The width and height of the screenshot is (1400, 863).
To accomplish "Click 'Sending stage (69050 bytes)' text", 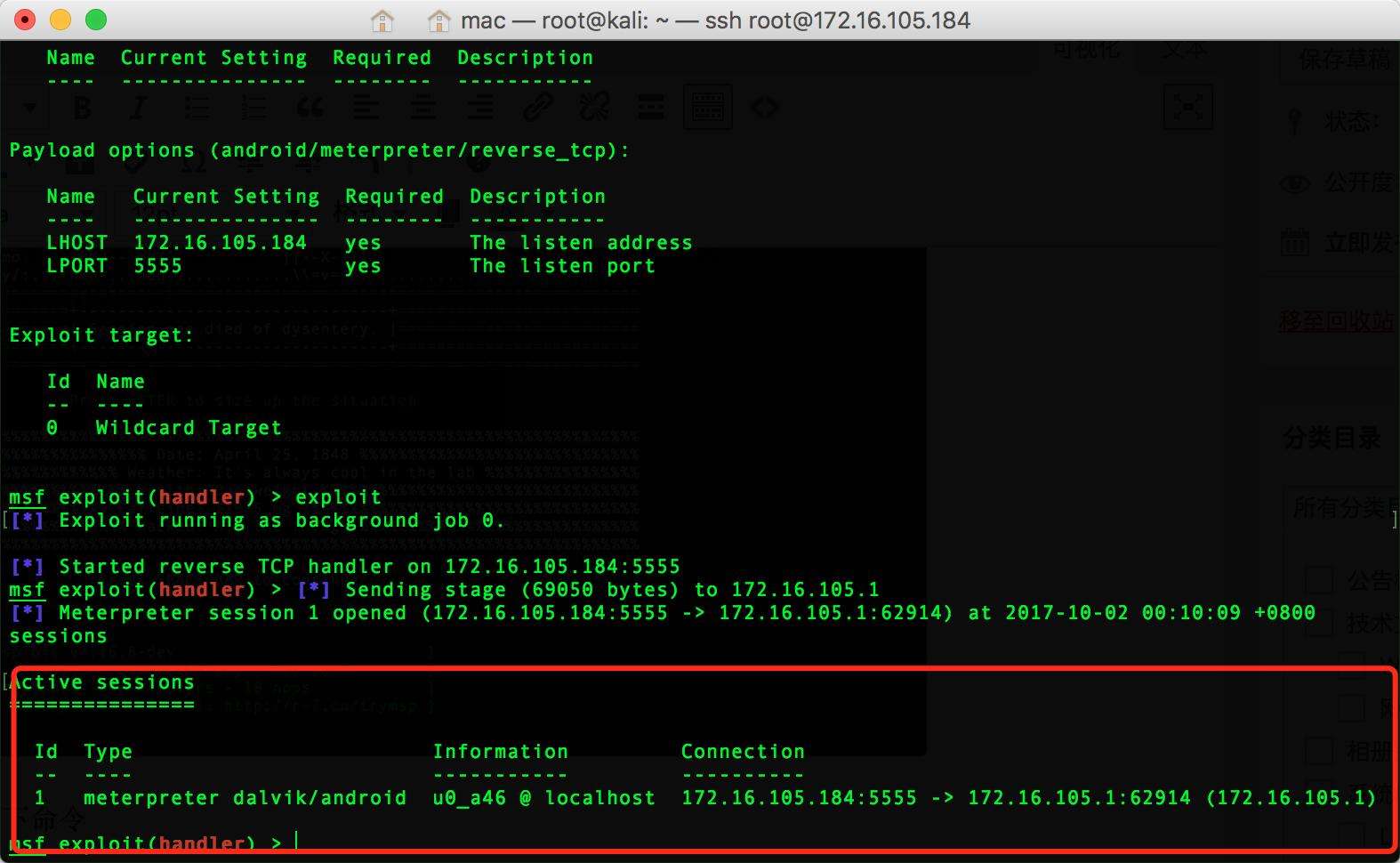I will 511,590.
